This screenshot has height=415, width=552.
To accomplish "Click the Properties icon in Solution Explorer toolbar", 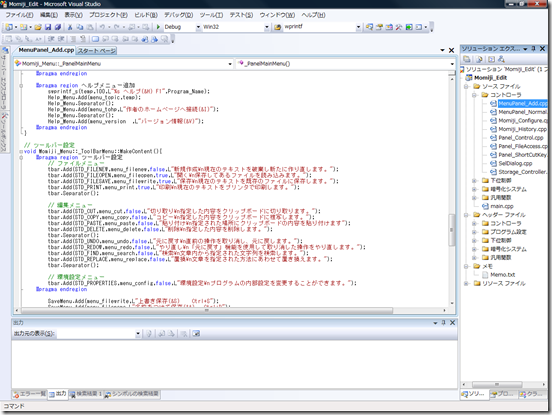I will pos(467,59).
